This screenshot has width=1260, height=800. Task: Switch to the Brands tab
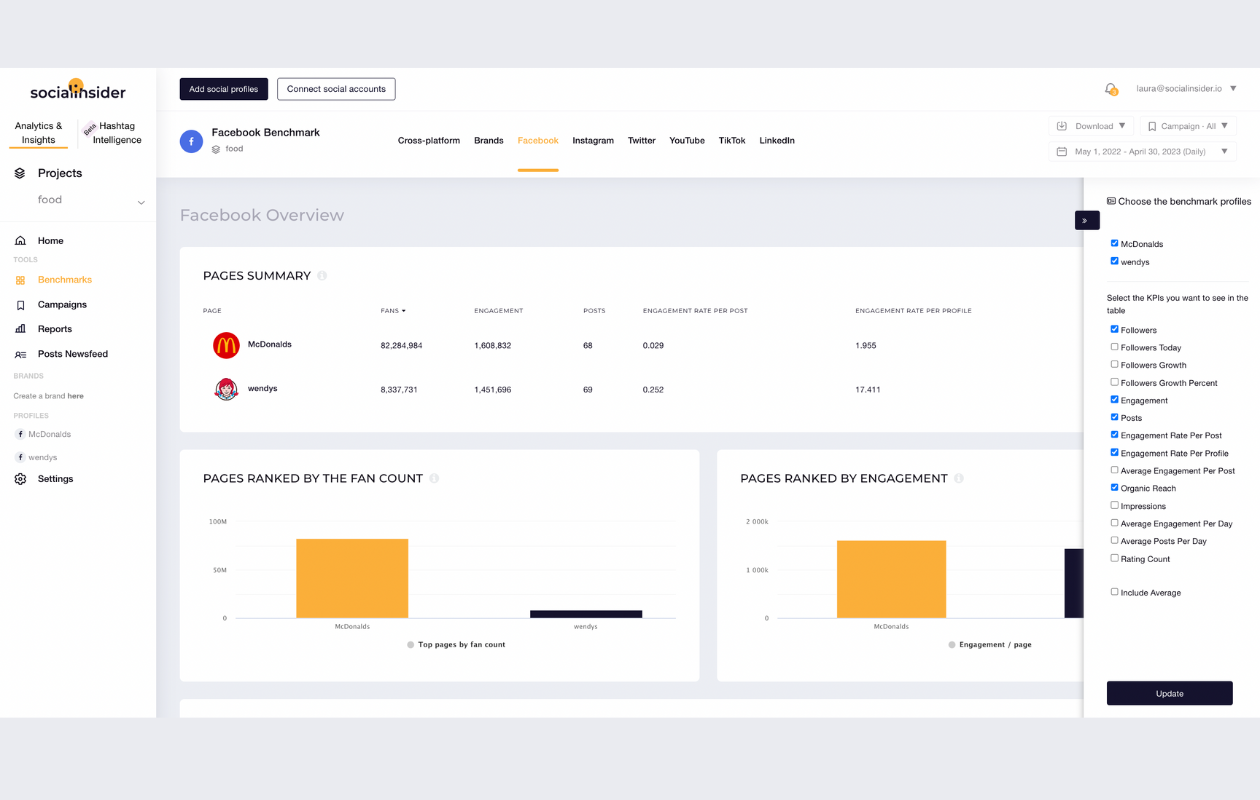point(489,141)
